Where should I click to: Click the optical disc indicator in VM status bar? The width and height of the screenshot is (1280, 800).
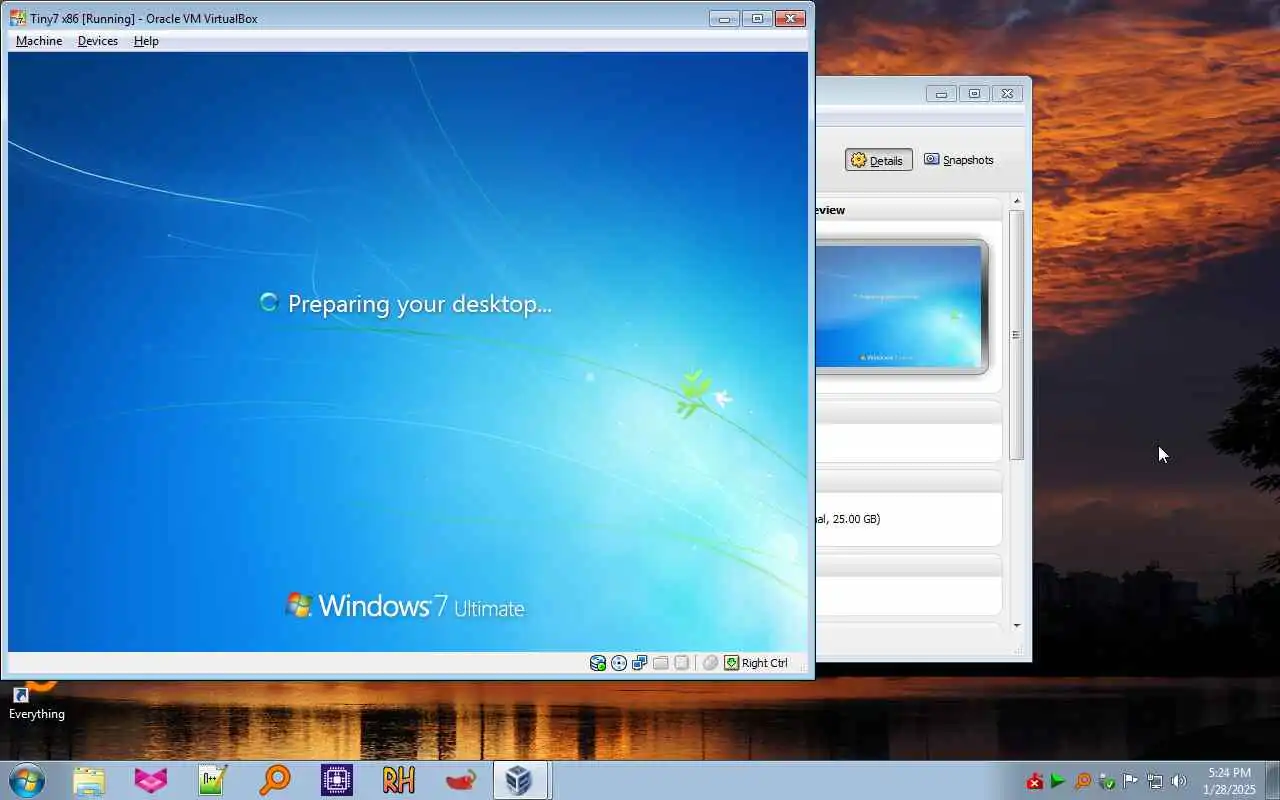pyautogui.click(x=619, y=663)
